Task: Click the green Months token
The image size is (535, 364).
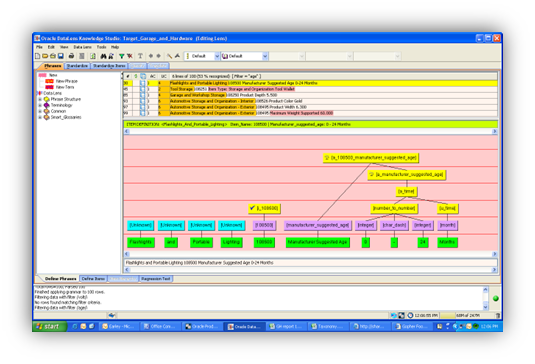Action: coord(447,242)
